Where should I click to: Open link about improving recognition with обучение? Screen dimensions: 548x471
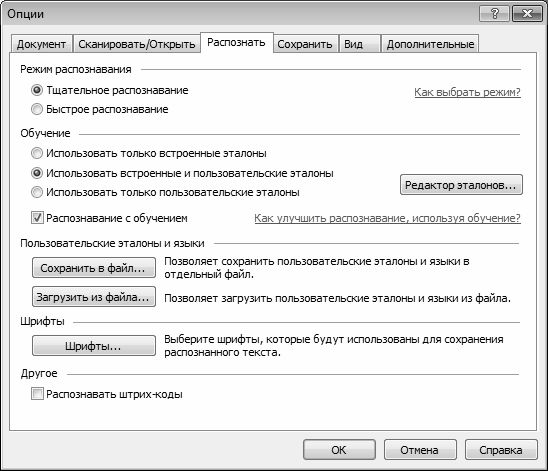(x=387, y=218)
